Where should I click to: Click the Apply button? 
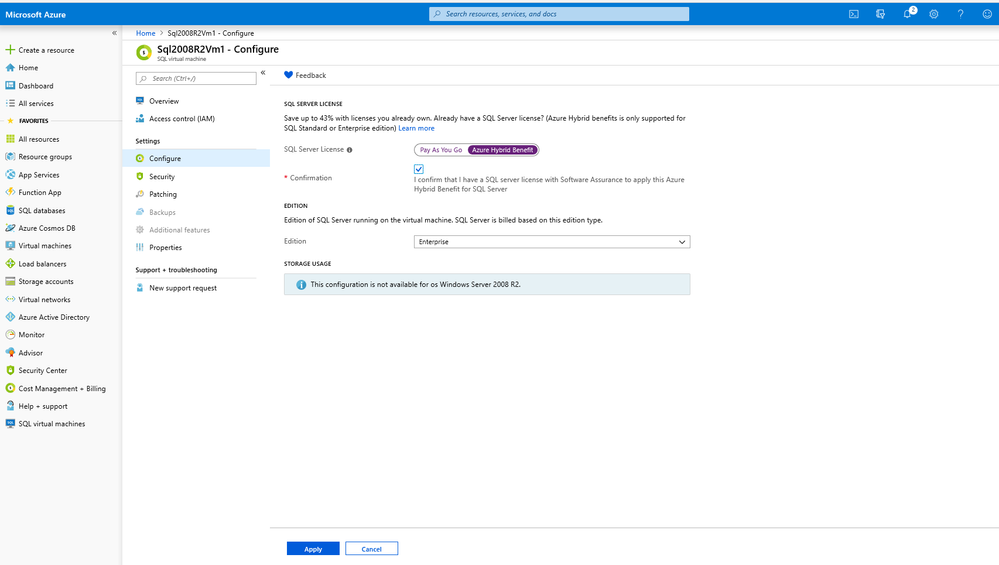313,548
